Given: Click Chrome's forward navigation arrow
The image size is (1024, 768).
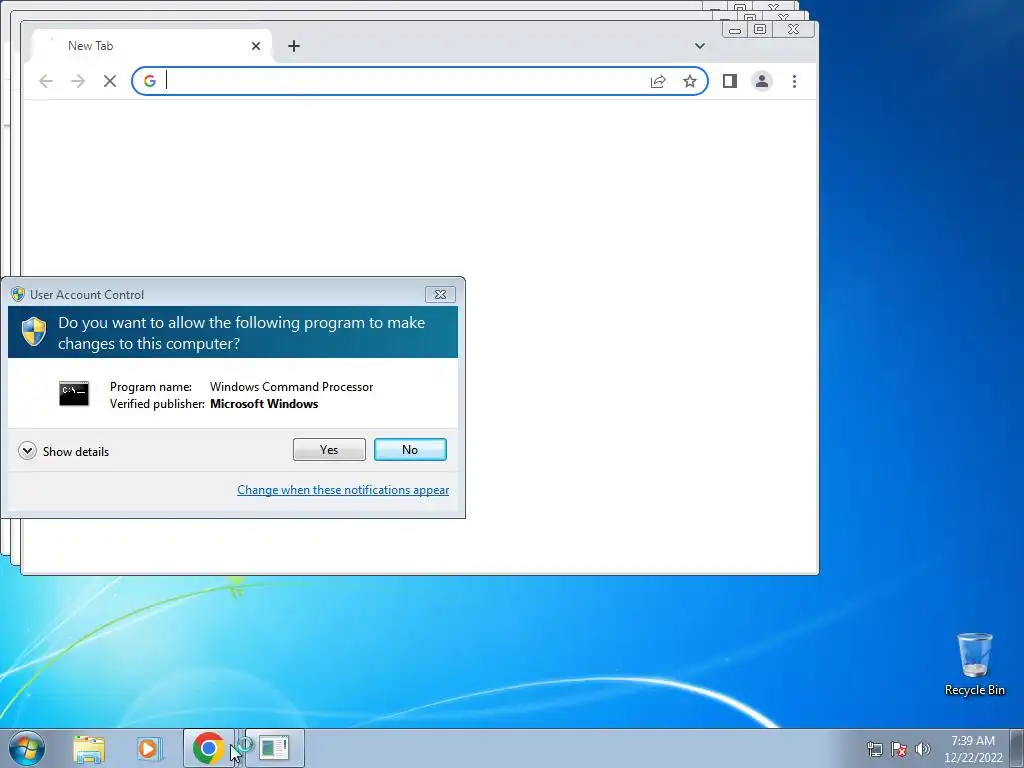Looking at the screenshot, I should pyautogui.click(x=78, y=81).
